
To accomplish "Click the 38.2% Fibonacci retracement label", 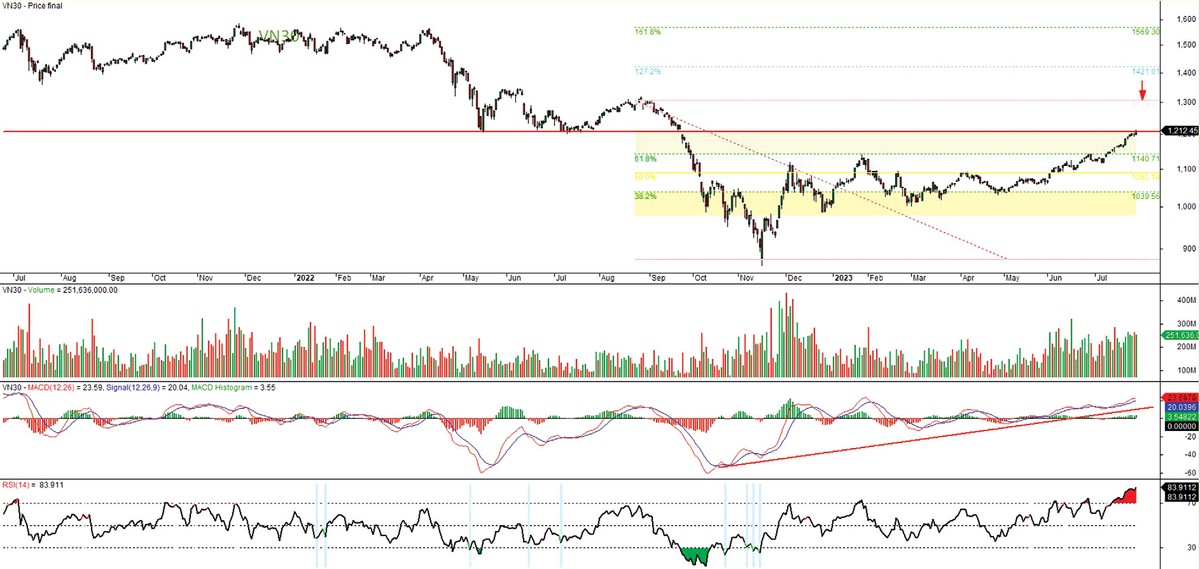I will click(x=645, y=197).
